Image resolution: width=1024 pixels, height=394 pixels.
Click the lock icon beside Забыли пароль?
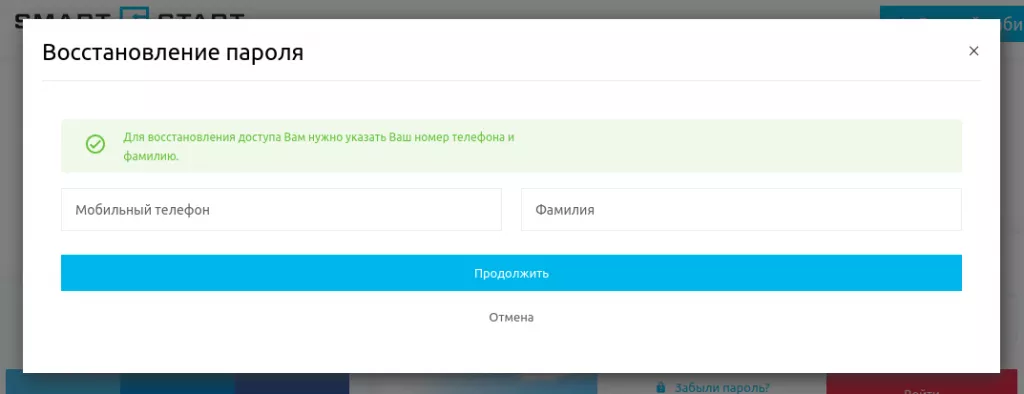pos(661,386)
